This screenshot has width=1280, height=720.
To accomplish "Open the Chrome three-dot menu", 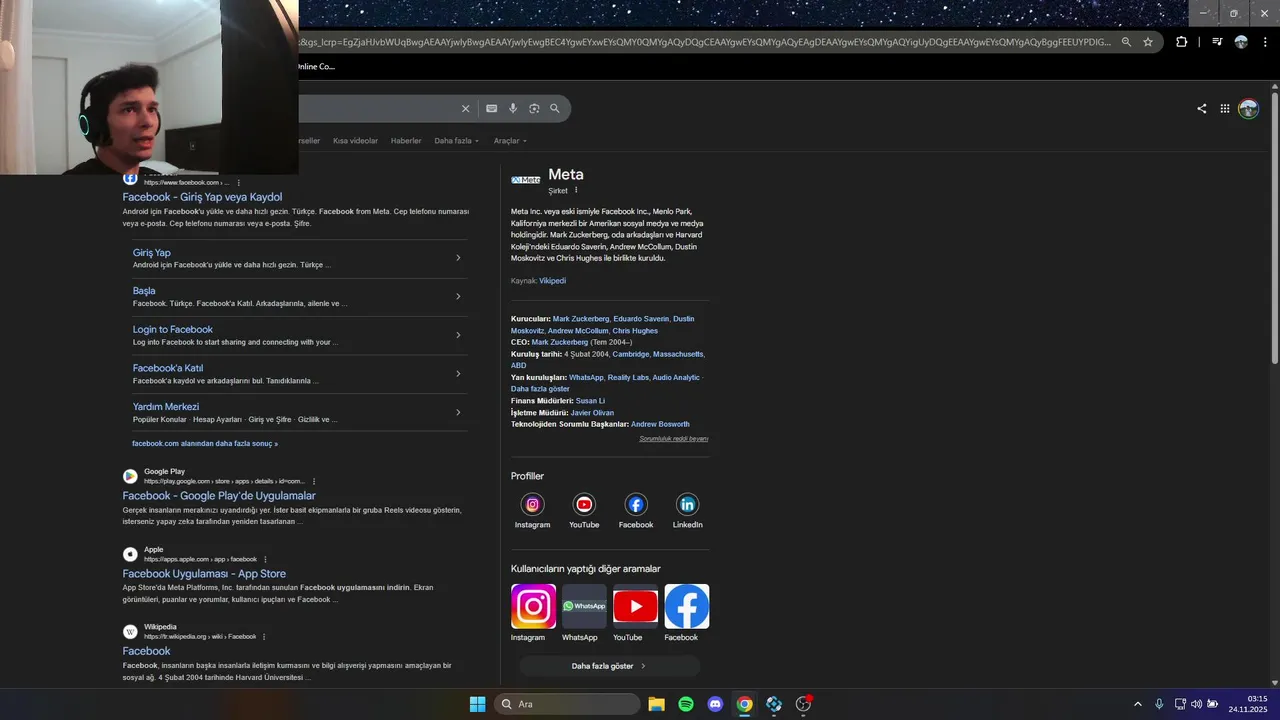I will (x=1264, y=42).
